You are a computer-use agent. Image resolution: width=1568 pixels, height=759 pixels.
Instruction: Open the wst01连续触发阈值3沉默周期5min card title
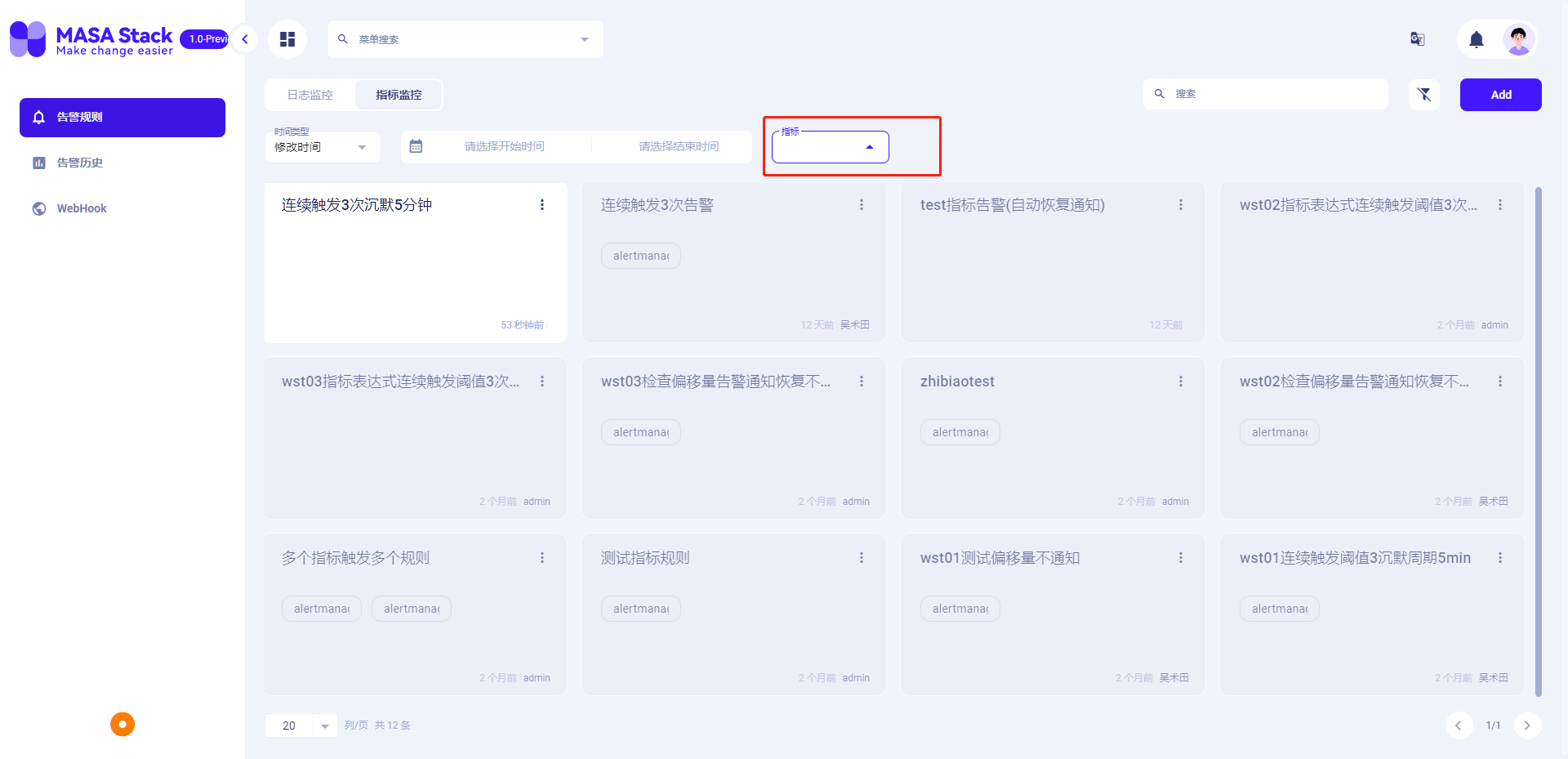[1355, 558]
